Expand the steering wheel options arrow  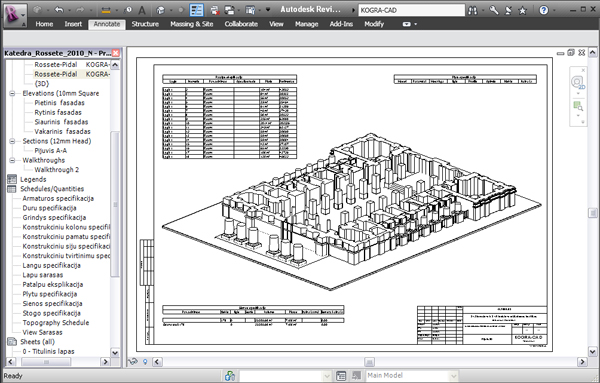click(578, 93)
